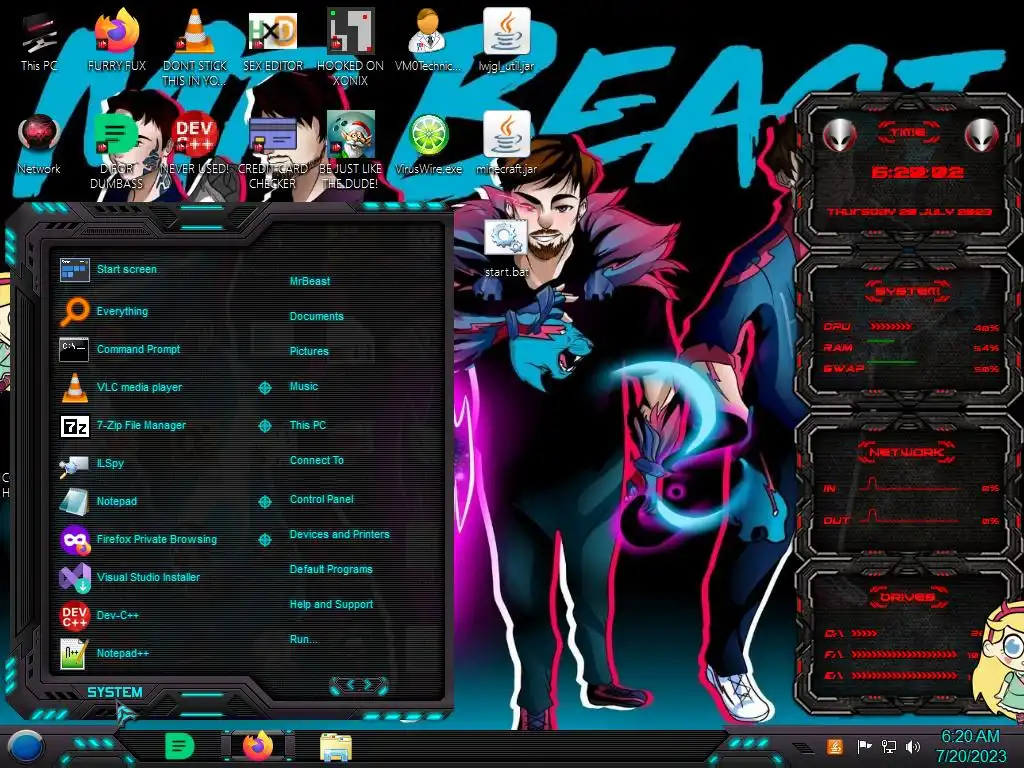The height and width of the screenshot is (768, 1024).
Task: Open This PC desktop icon
Action: [38, 40]
